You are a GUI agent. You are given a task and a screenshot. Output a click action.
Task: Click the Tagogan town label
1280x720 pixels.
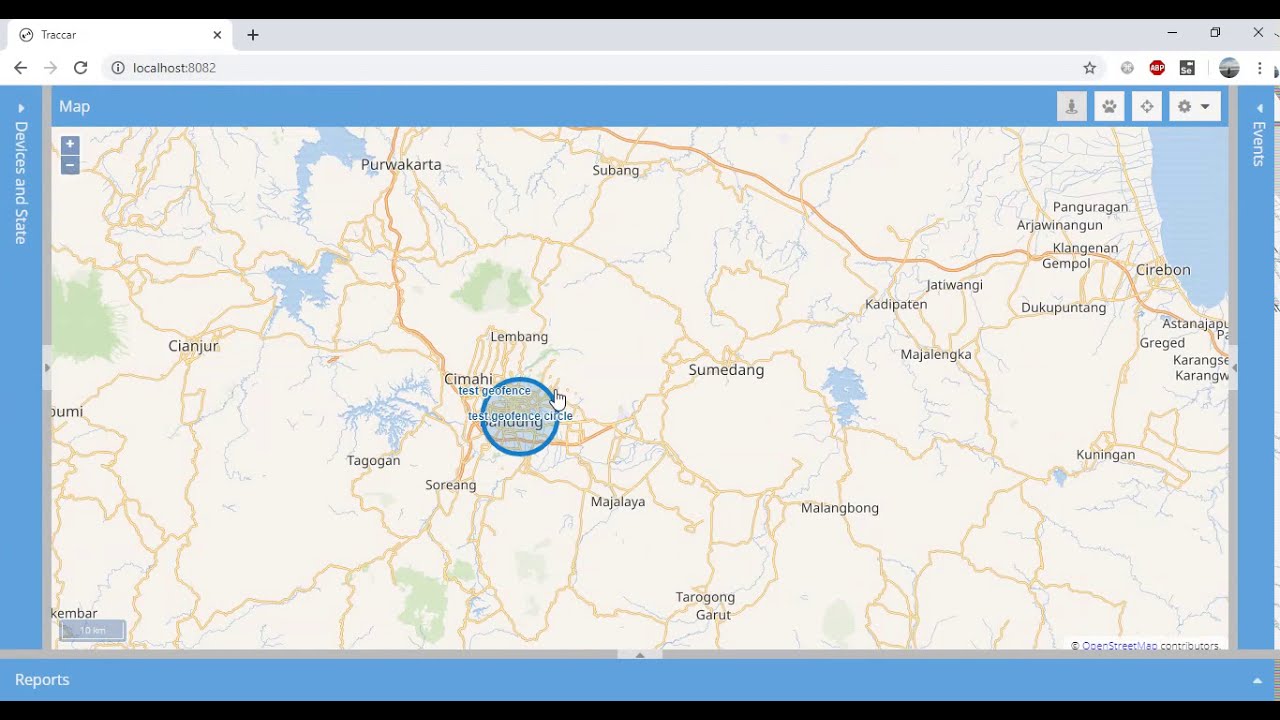373,461
